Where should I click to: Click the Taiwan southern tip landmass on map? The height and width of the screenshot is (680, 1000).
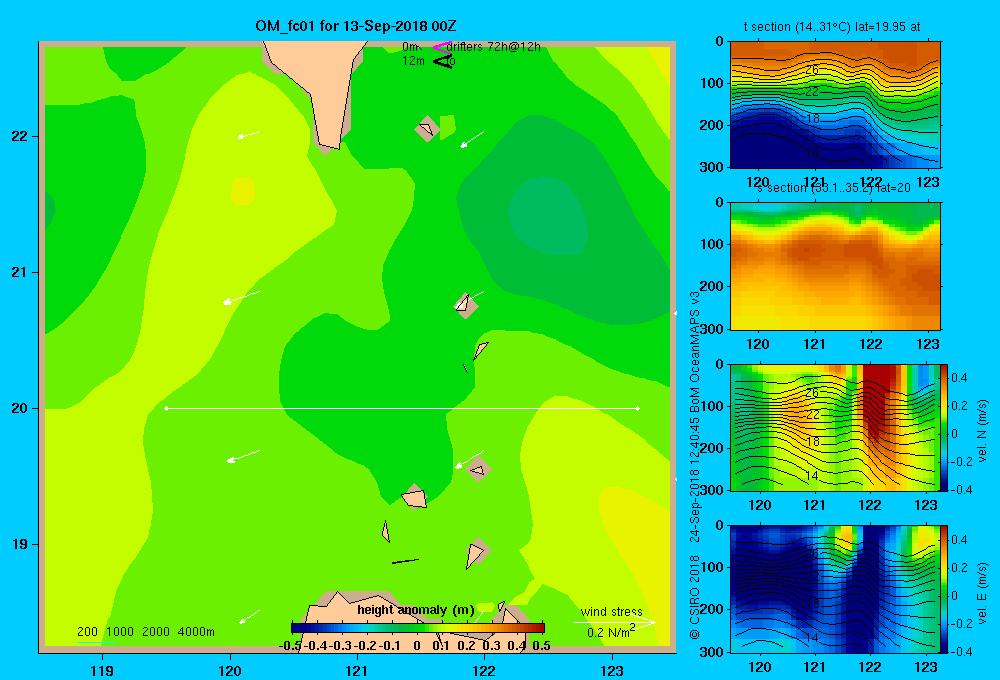click(322, 89)
